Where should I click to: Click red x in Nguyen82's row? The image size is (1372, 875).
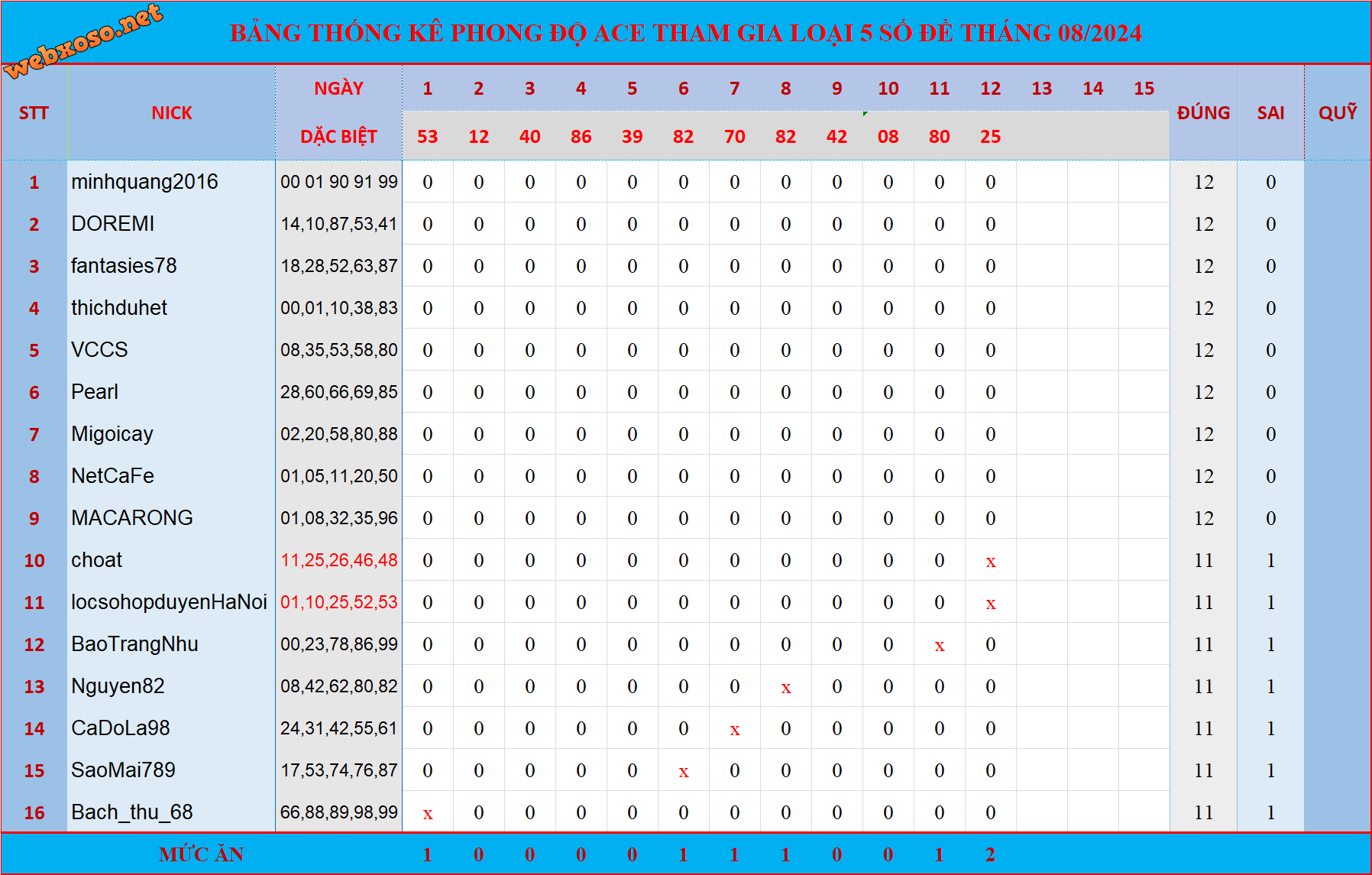coord(786,688)
